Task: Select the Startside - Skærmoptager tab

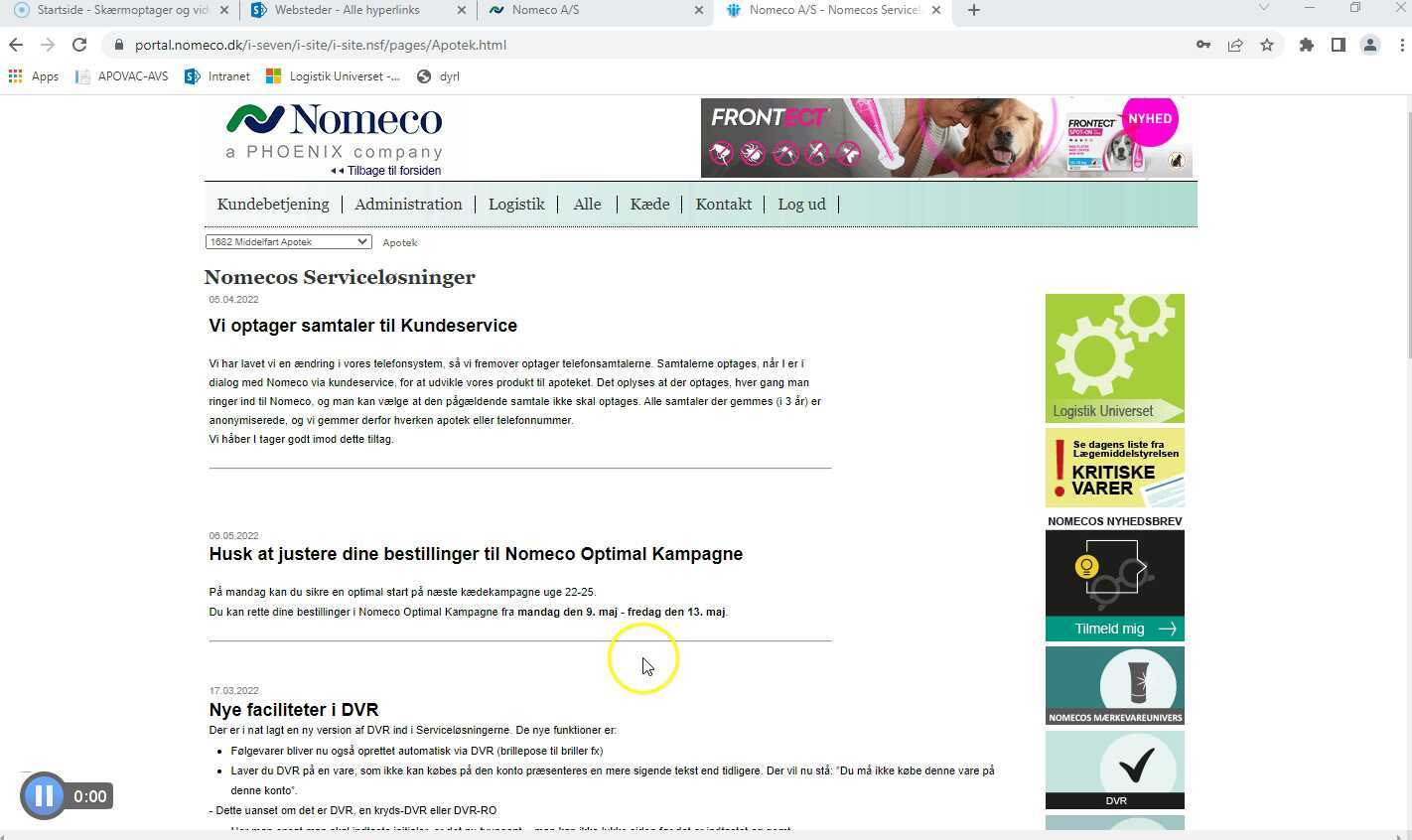Action: point(119,10)
